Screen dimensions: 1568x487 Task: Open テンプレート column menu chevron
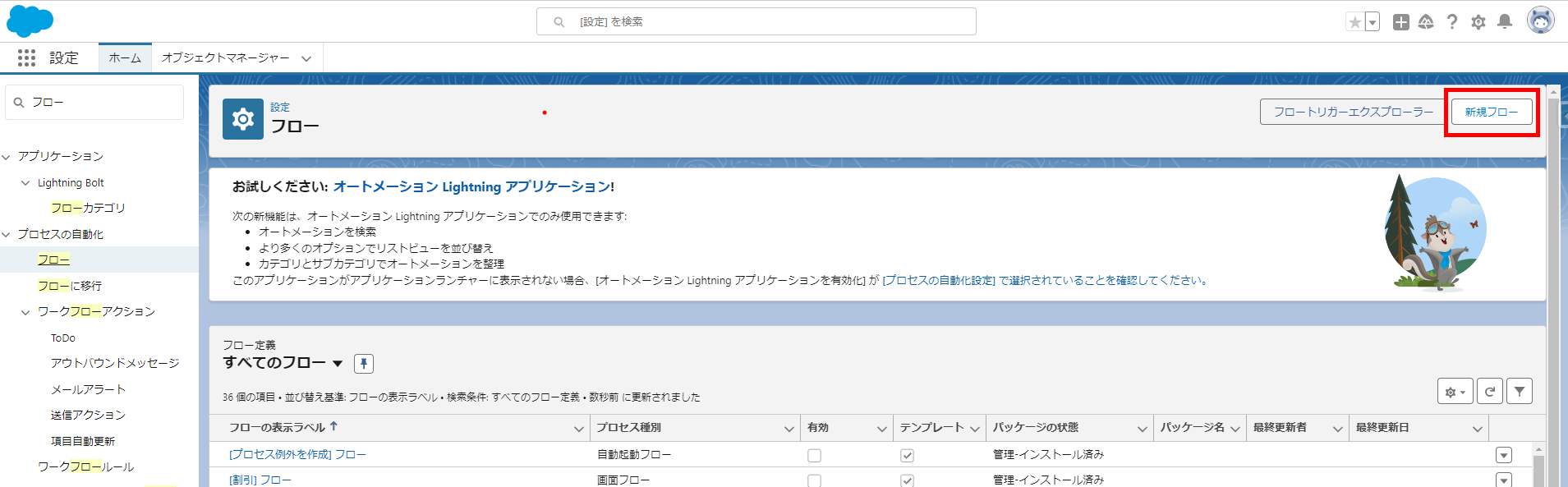[975, 429]
